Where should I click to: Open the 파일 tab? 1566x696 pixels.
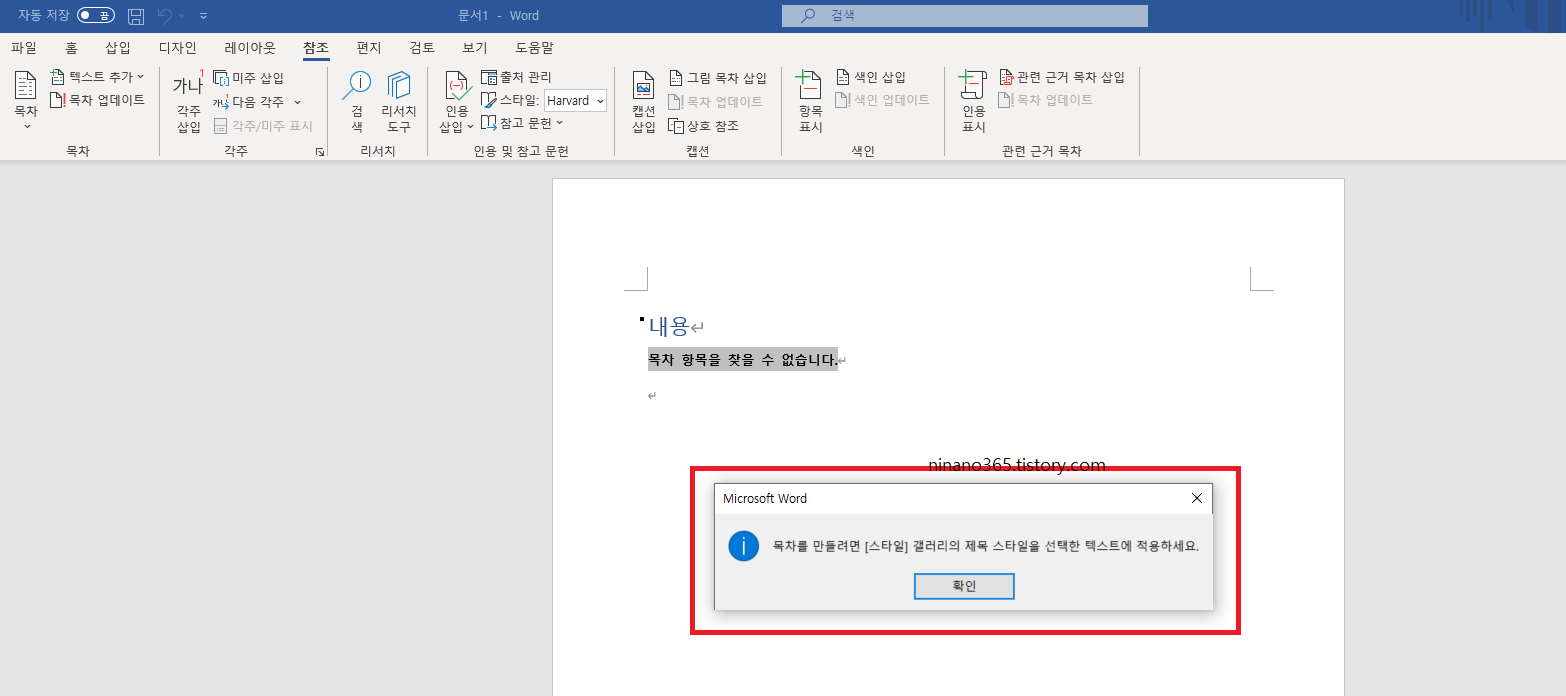(x=24, y=47)
